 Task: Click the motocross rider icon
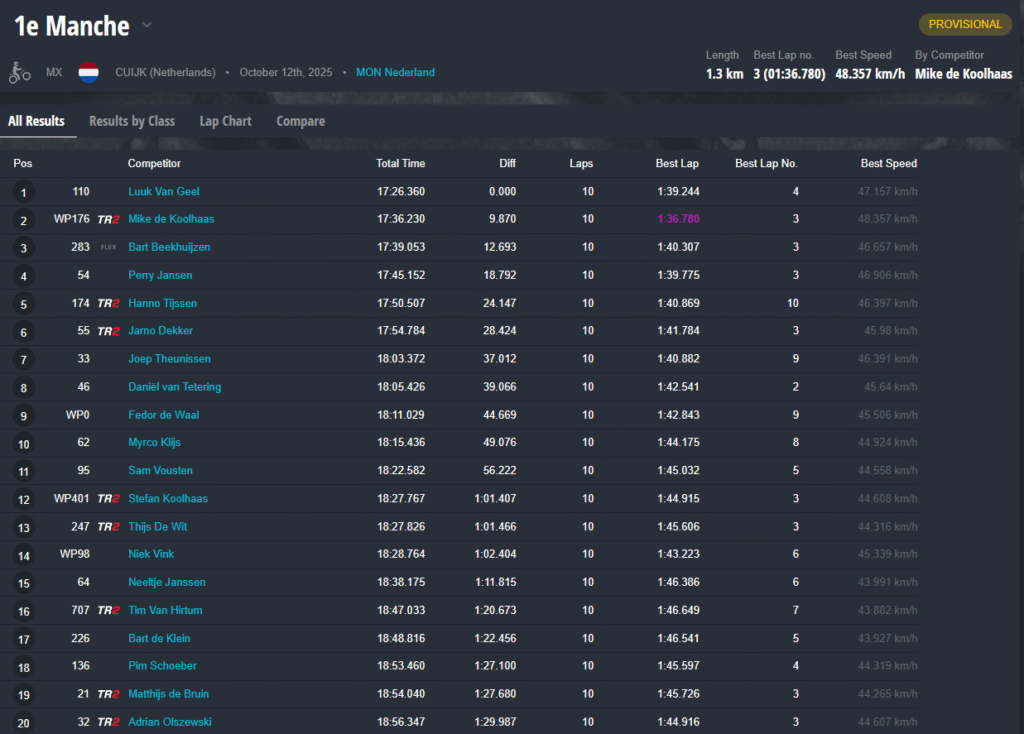(x=19, y=73)
